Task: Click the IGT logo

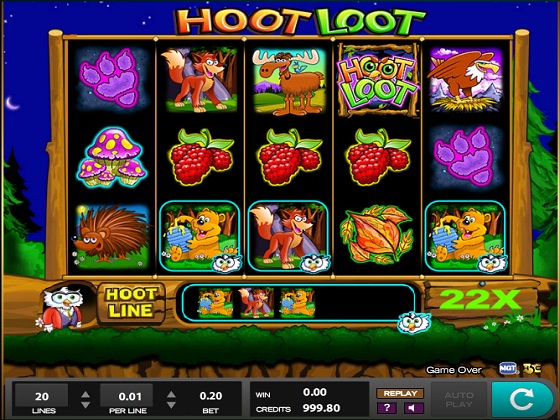Action: 508,368
